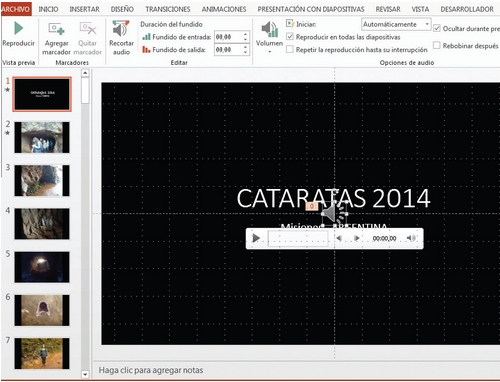
Task: Toggle Reproducir en todas las diapositivas checkbox
Action: pos(290,37)
